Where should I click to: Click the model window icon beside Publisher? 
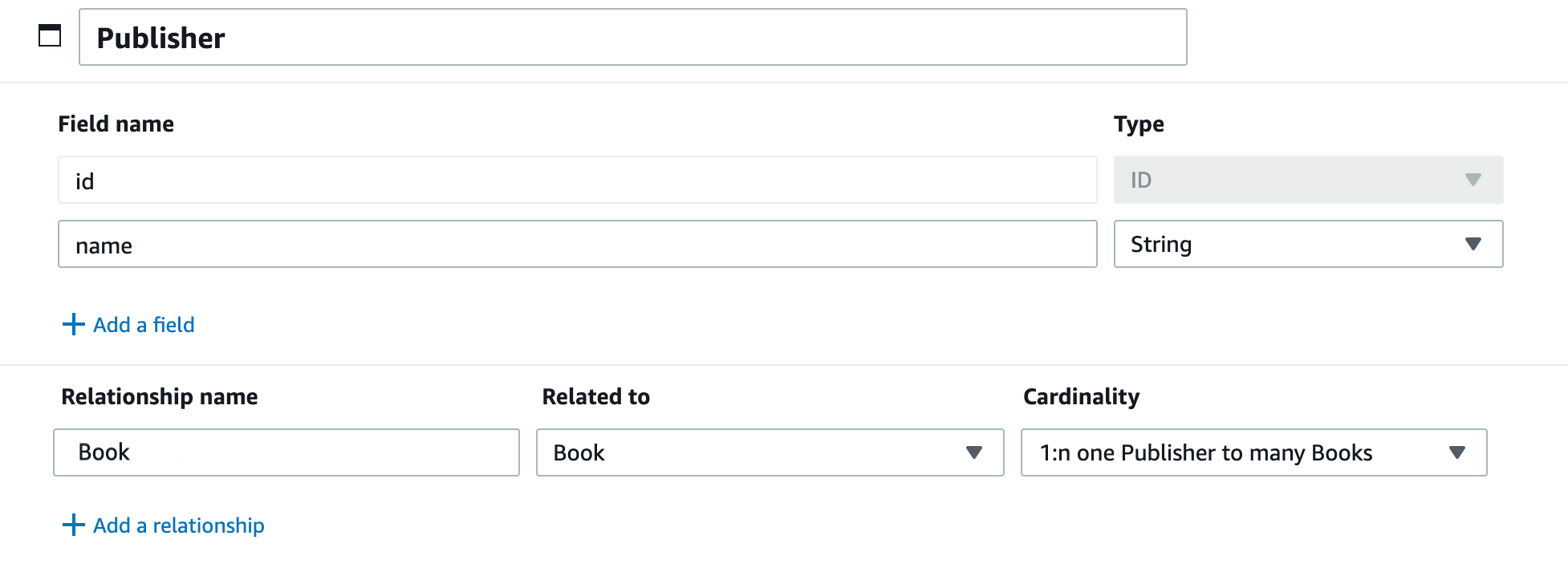[x=50, y=35]
